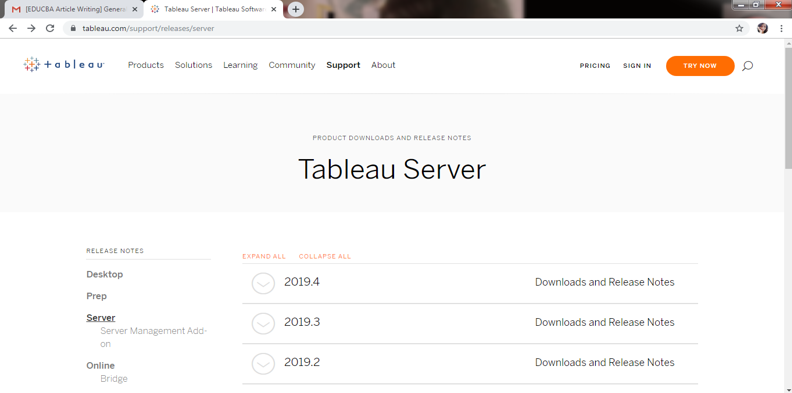Viewport: 792px width, 393px height.
Task: Open the Chrome three-dot menu
Action: [x=781, y=28]
